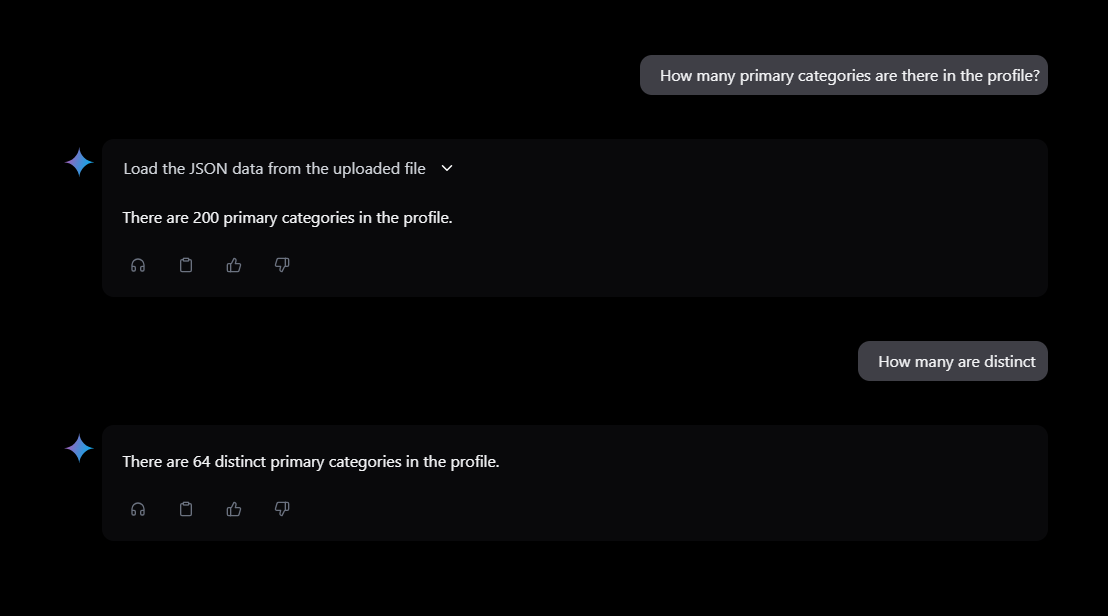Image resolution: width=1108 pixels, height=616 pixels.
Task: Click the sparkle icon beside first response
Action: click(79, 162)
